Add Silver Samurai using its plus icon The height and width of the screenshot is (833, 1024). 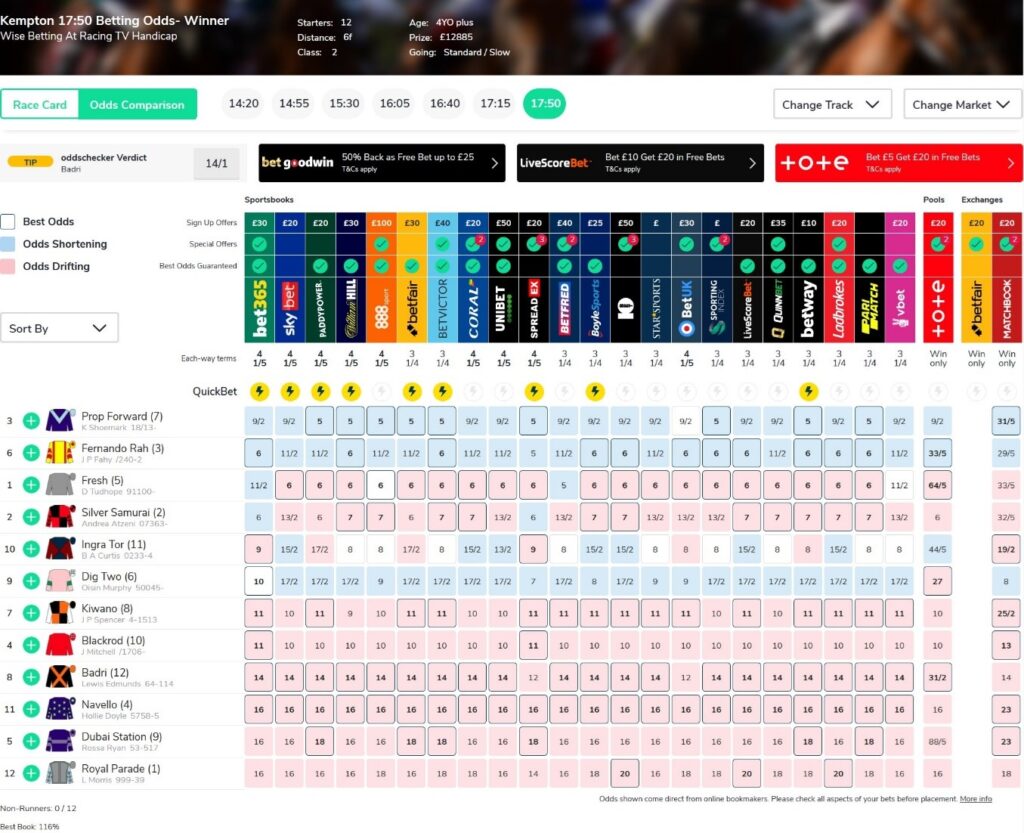coord(31,517)
